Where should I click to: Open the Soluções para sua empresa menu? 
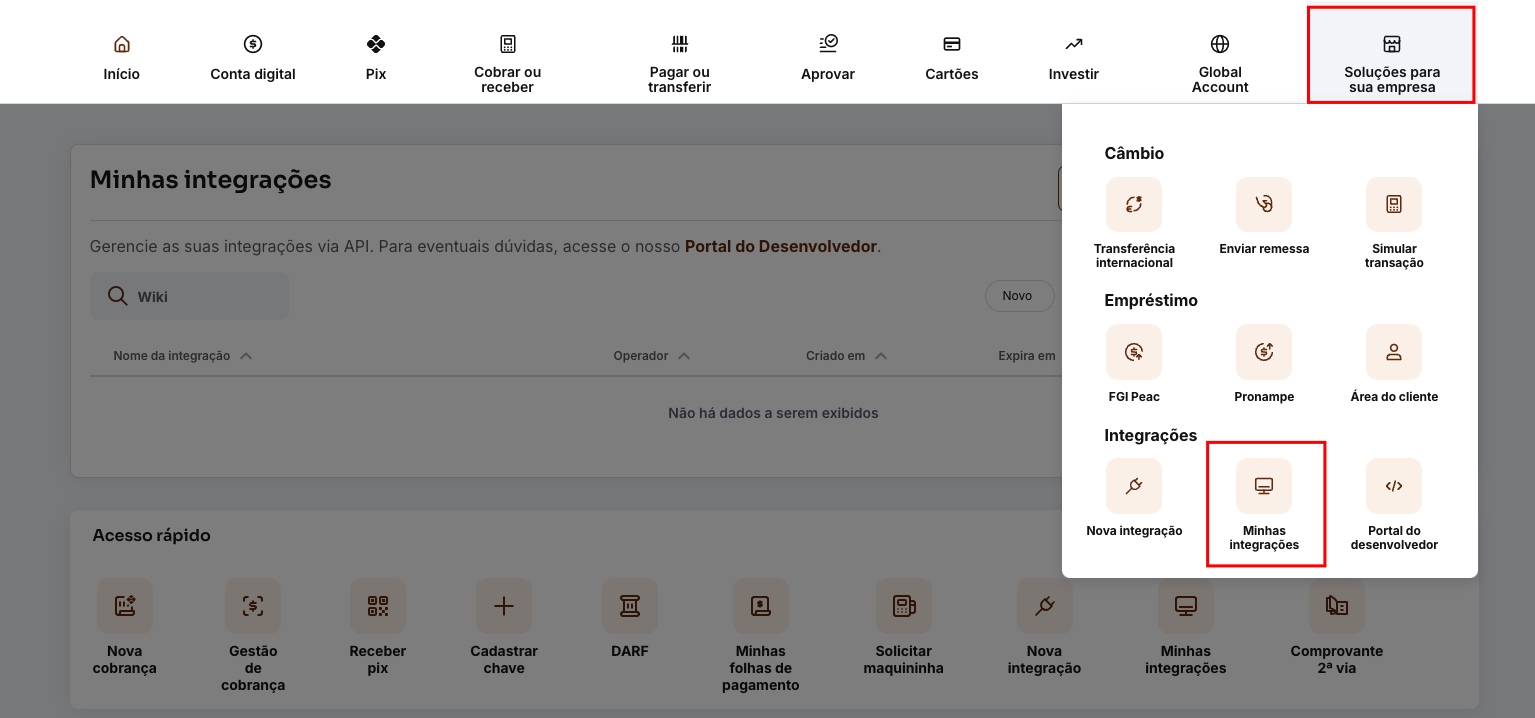[x=1391, y=55]
